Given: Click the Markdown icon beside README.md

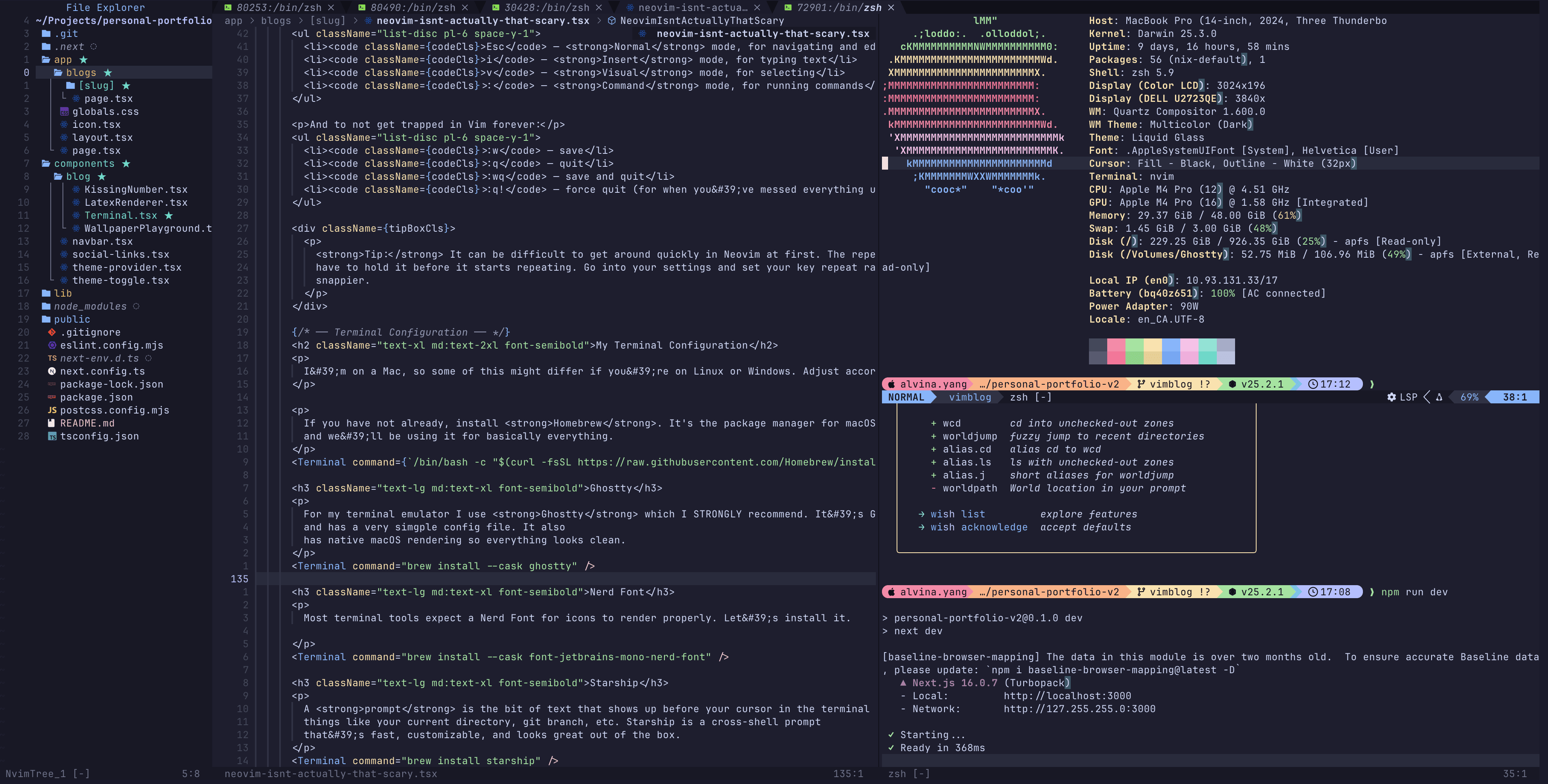Looking at the screenshot, I should (x=52, y=423).
